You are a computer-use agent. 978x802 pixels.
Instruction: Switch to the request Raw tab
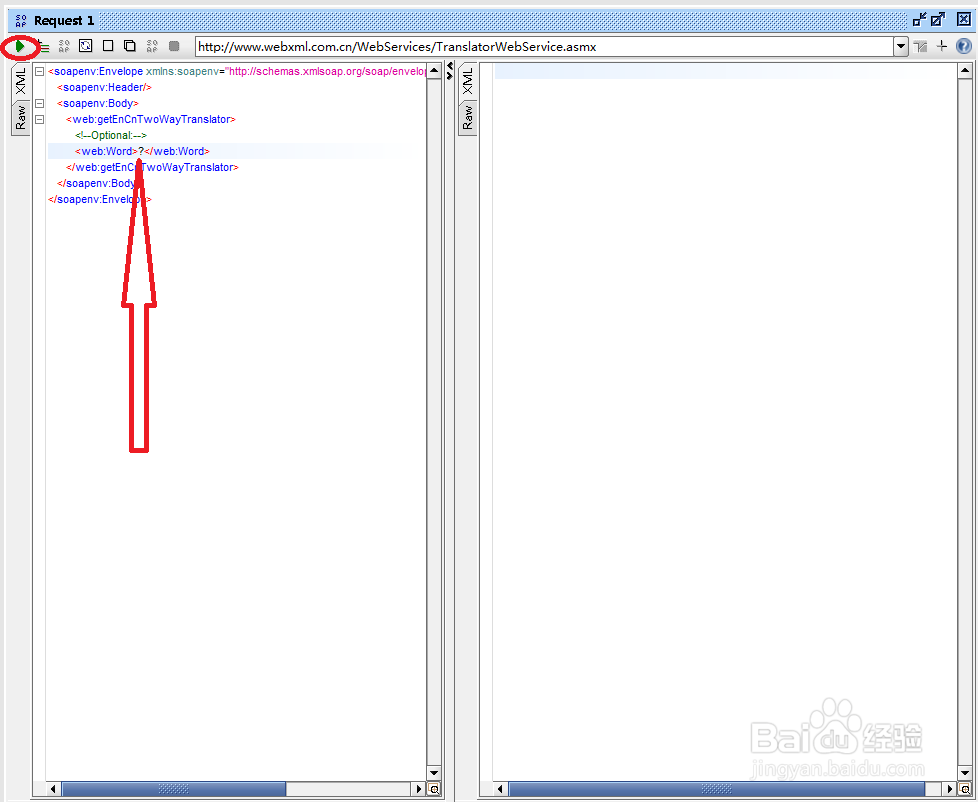click(x=21, y=117)
